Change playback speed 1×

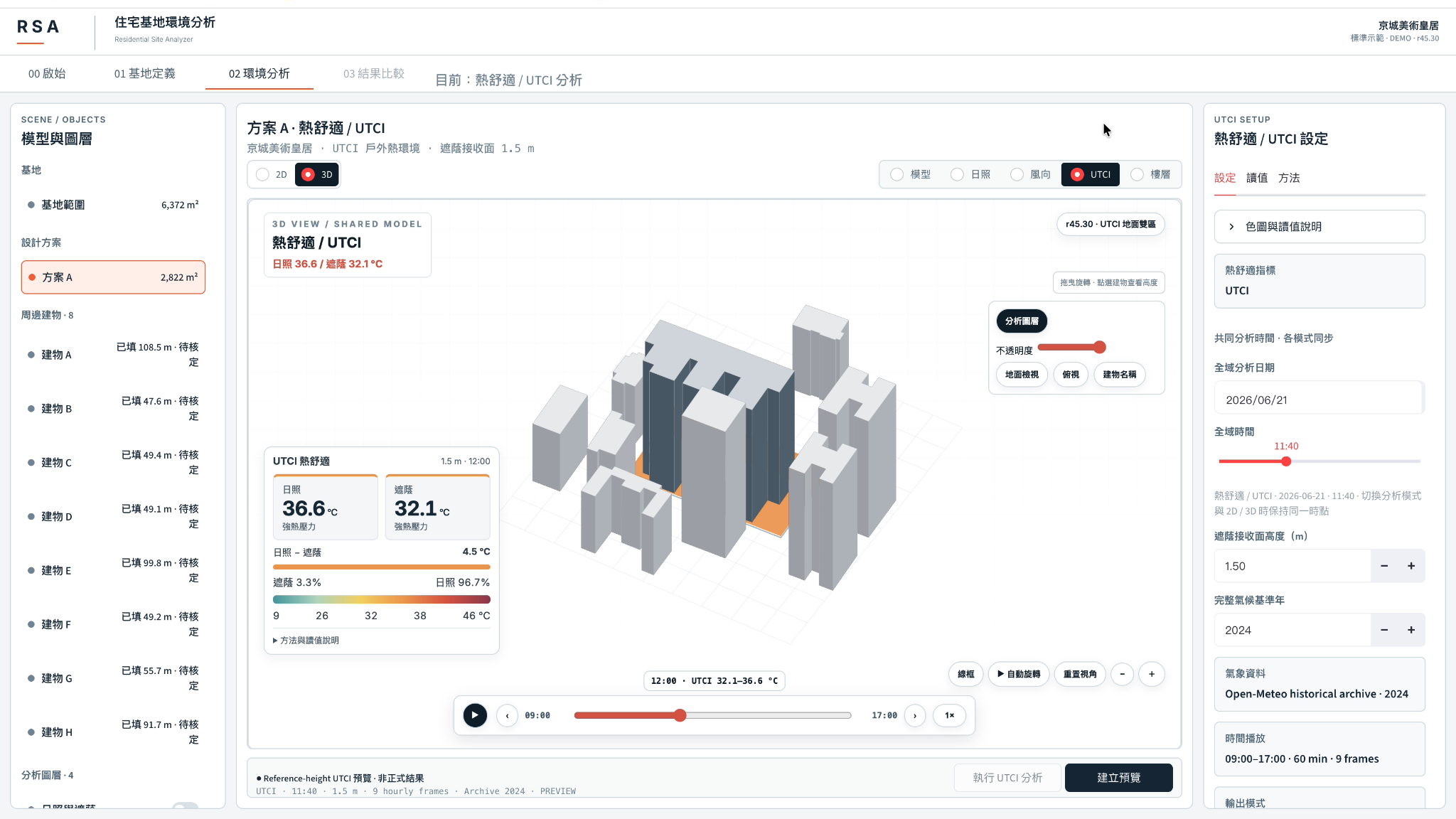[950, 715]
